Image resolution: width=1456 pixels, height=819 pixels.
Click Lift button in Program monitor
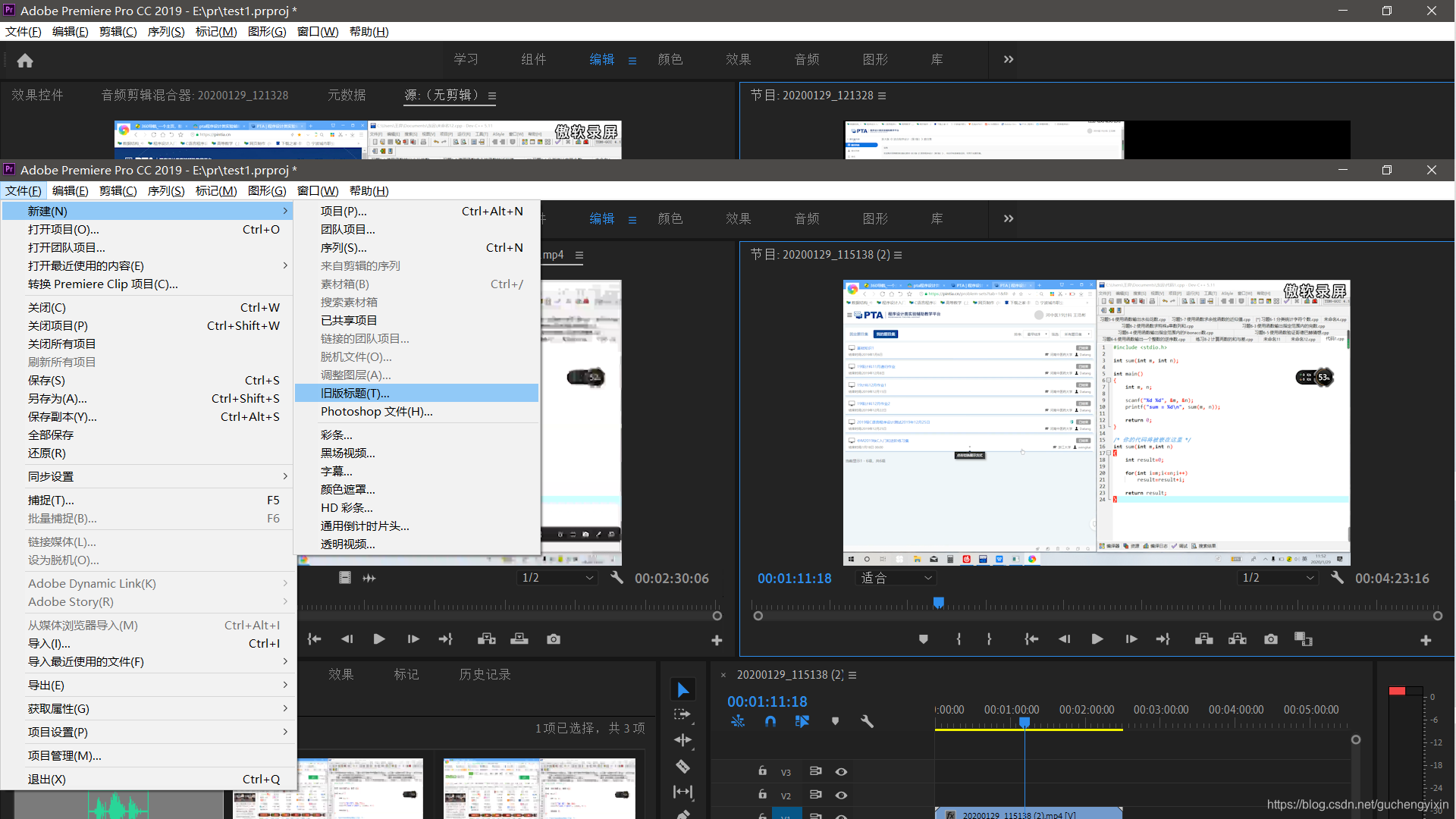coord(1203,639)
